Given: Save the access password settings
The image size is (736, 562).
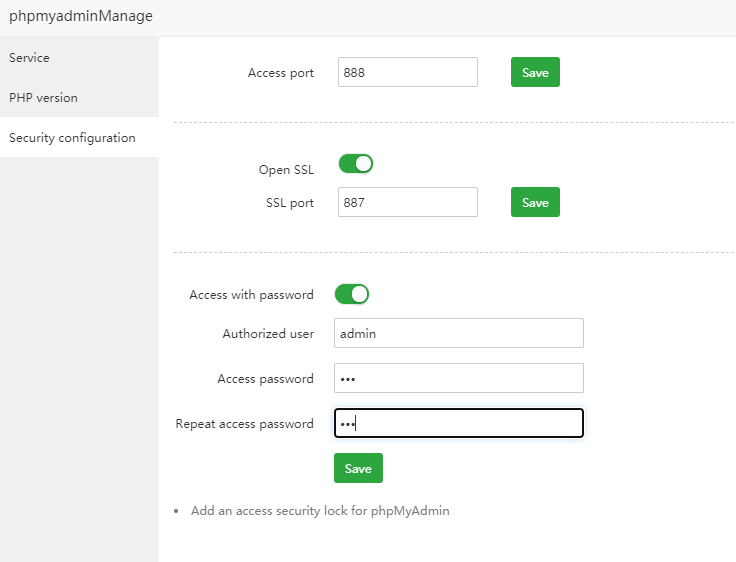Looking at the screenshot, I should [358, 469].
